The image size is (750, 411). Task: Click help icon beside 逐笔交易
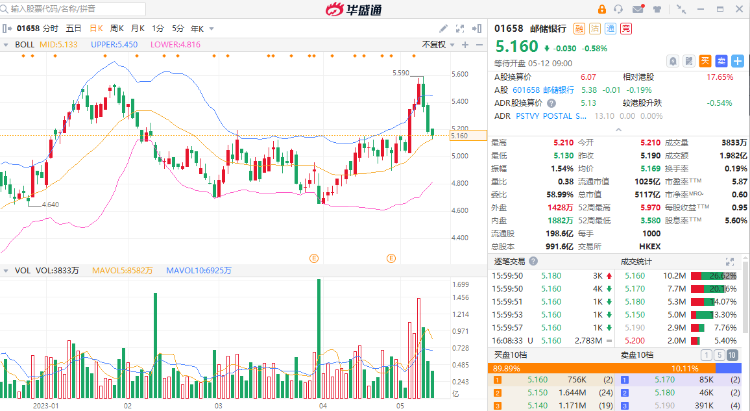click(x=533, y=261)
